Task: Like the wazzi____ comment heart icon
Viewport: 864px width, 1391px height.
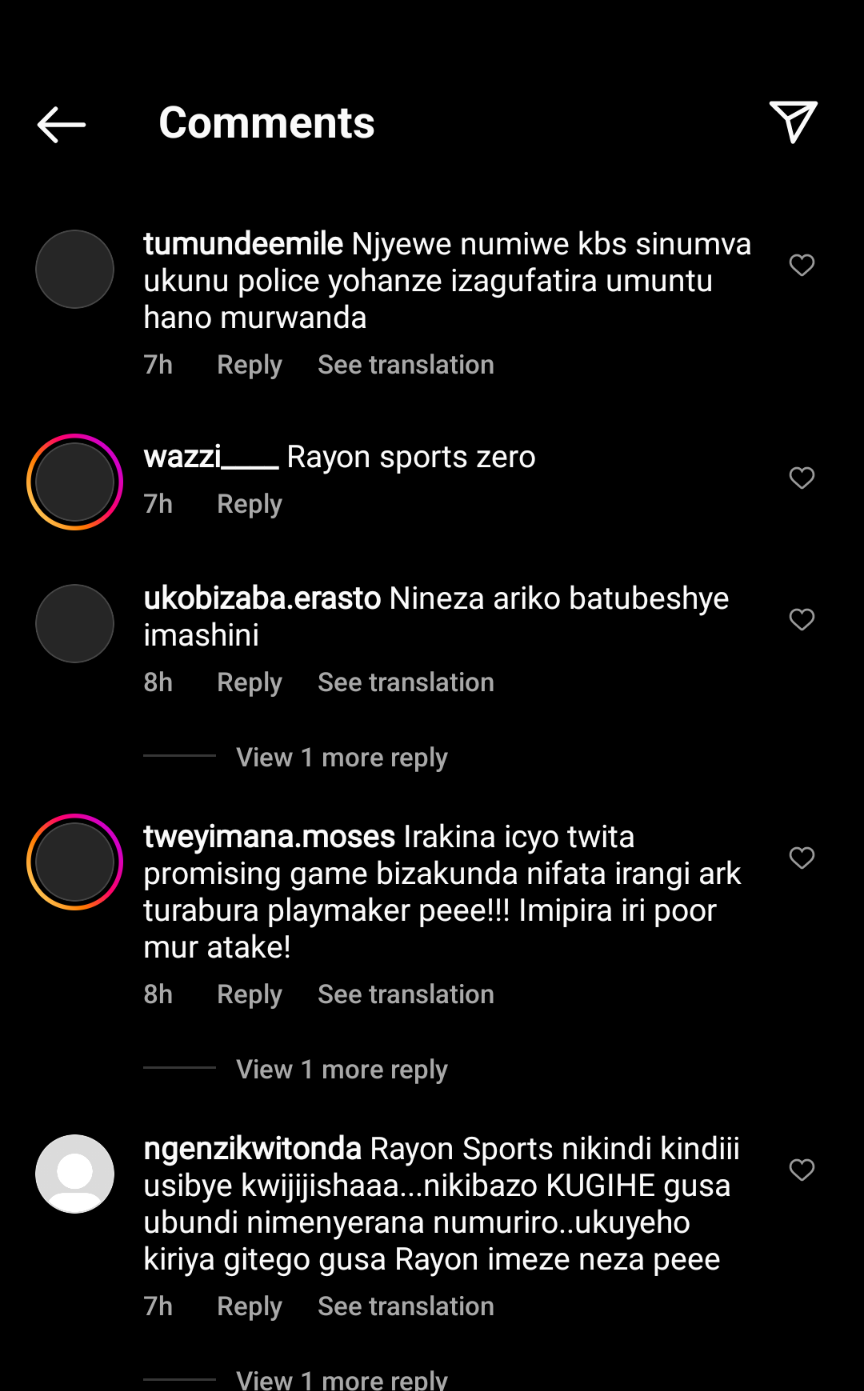Action: (802, 478)
